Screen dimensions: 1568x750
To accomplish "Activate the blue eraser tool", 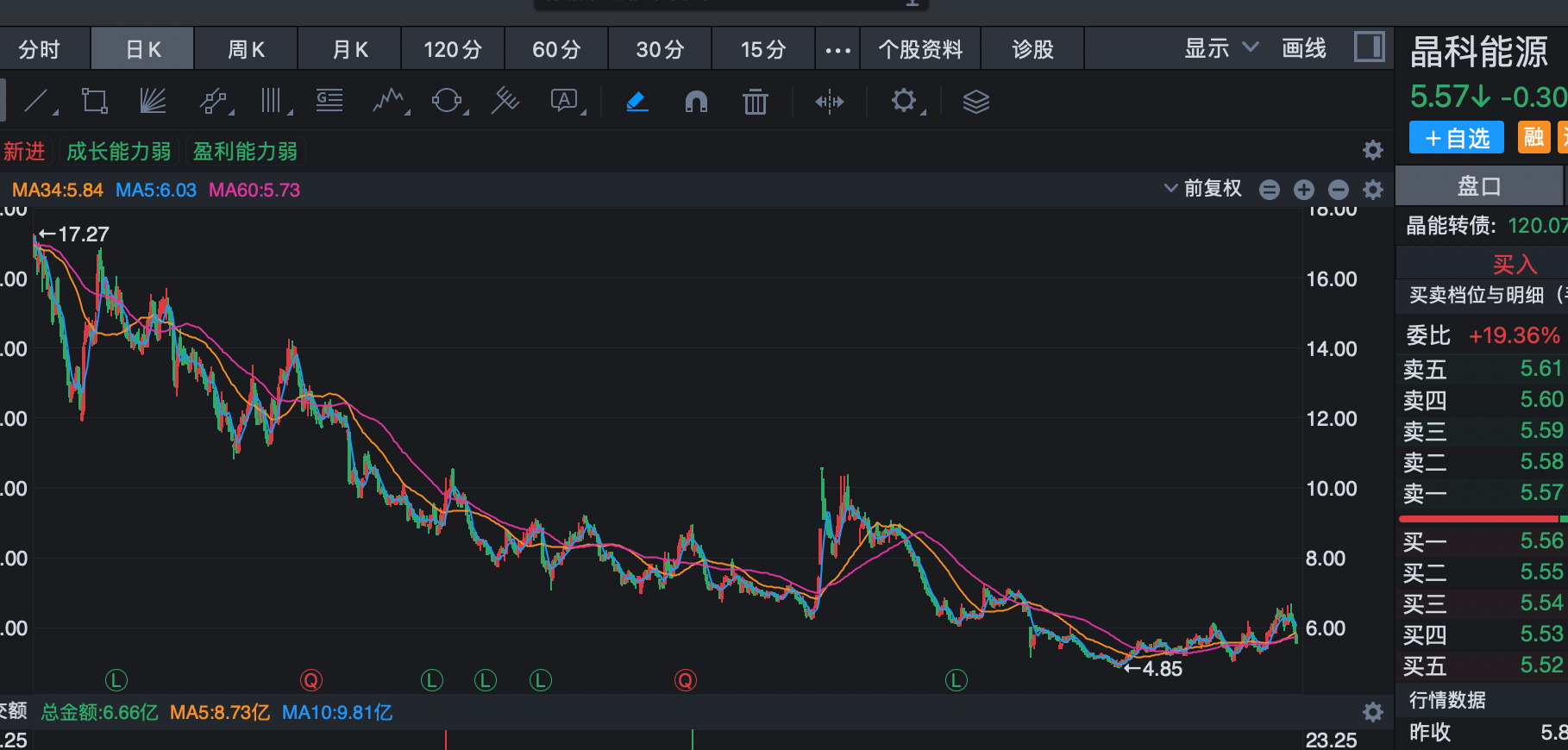I will pyautogui.click(x=637, y=102).
